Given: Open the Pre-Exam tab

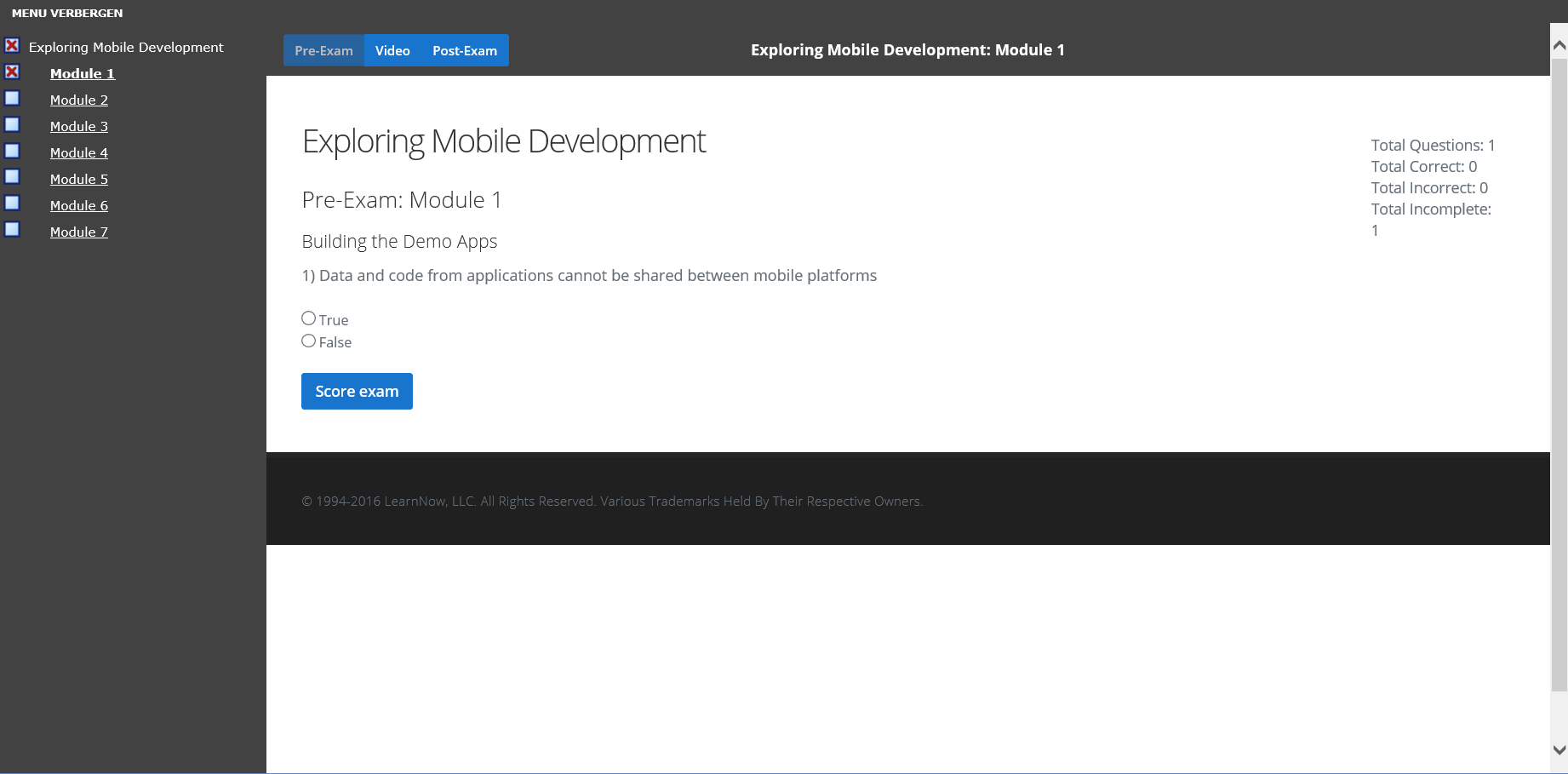Looking at the screenshot, I should pos(323,51).
